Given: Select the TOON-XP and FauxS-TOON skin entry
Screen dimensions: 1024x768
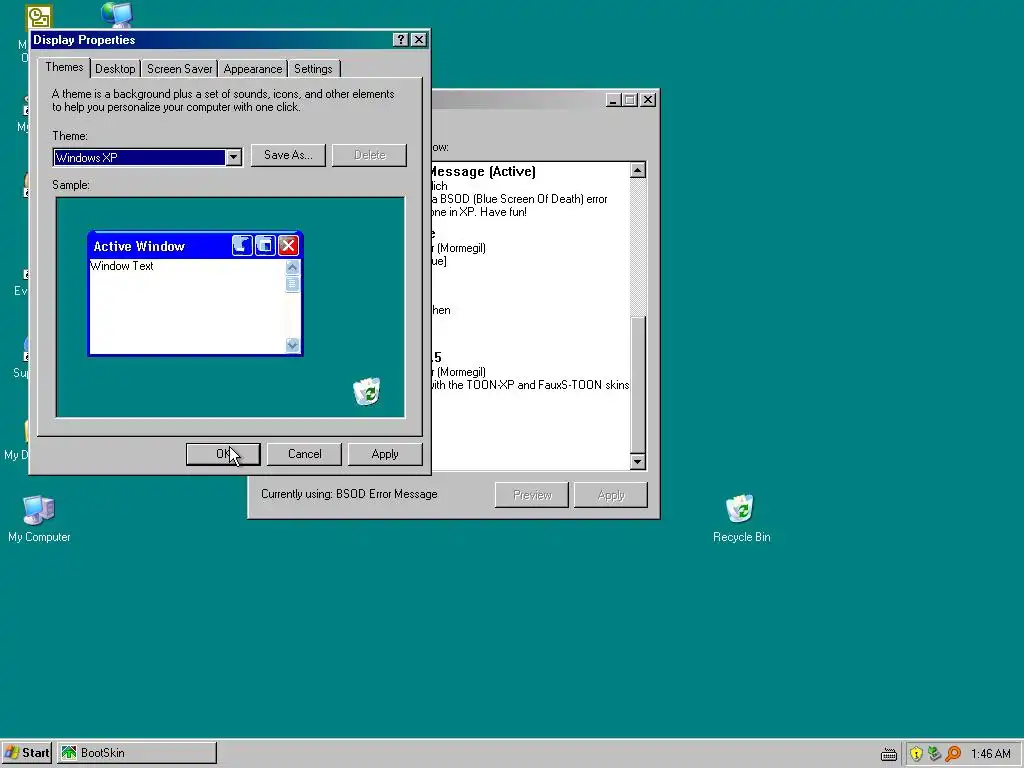Looking at the screenshot, I should (x=529, y=371).
